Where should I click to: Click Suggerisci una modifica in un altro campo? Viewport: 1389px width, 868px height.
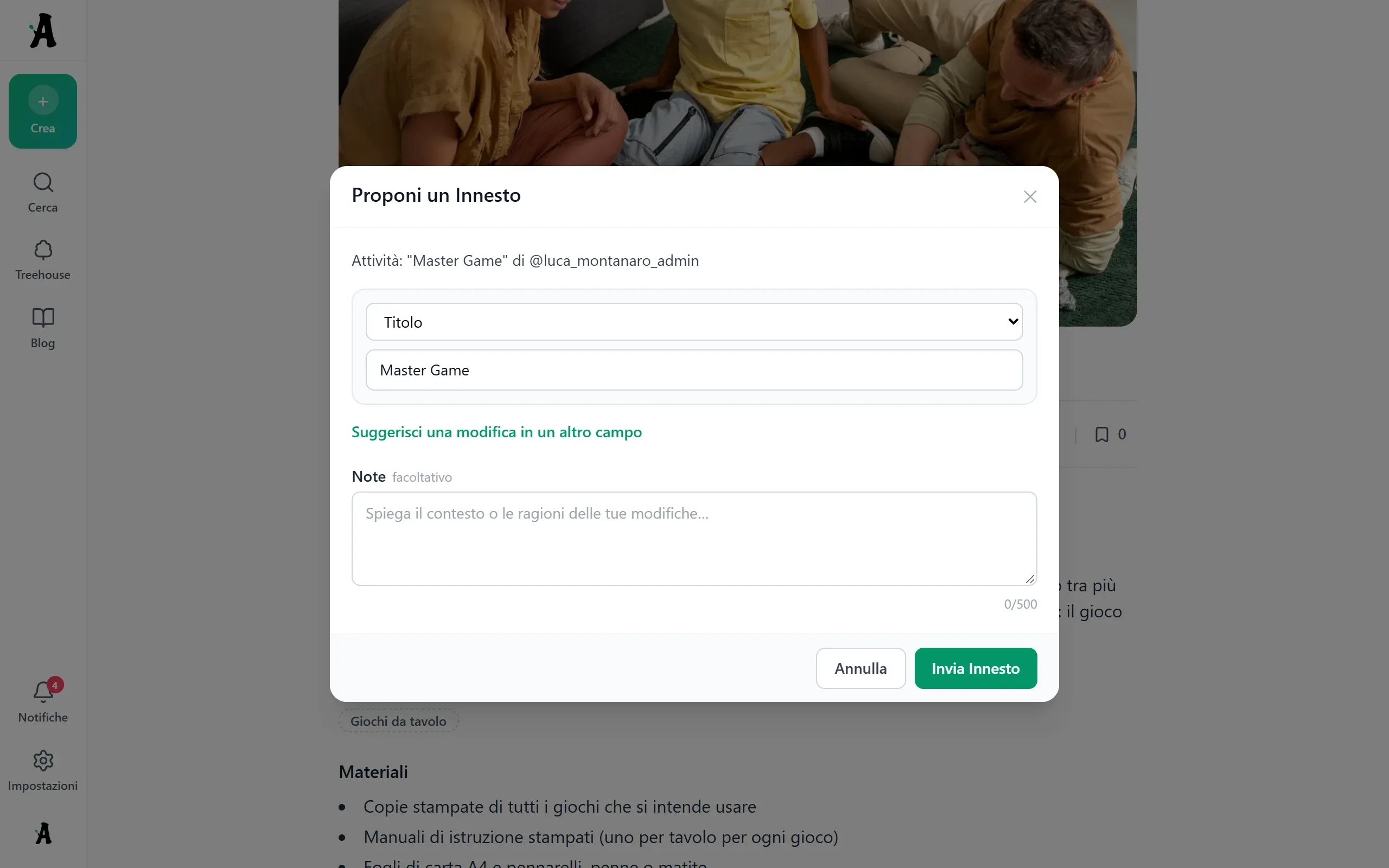pos(496,432)
